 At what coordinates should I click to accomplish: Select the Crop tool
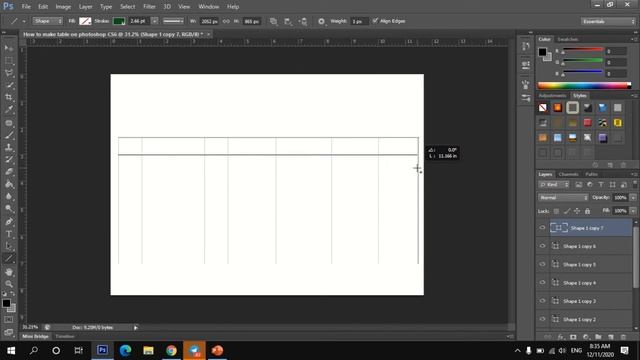9,98
